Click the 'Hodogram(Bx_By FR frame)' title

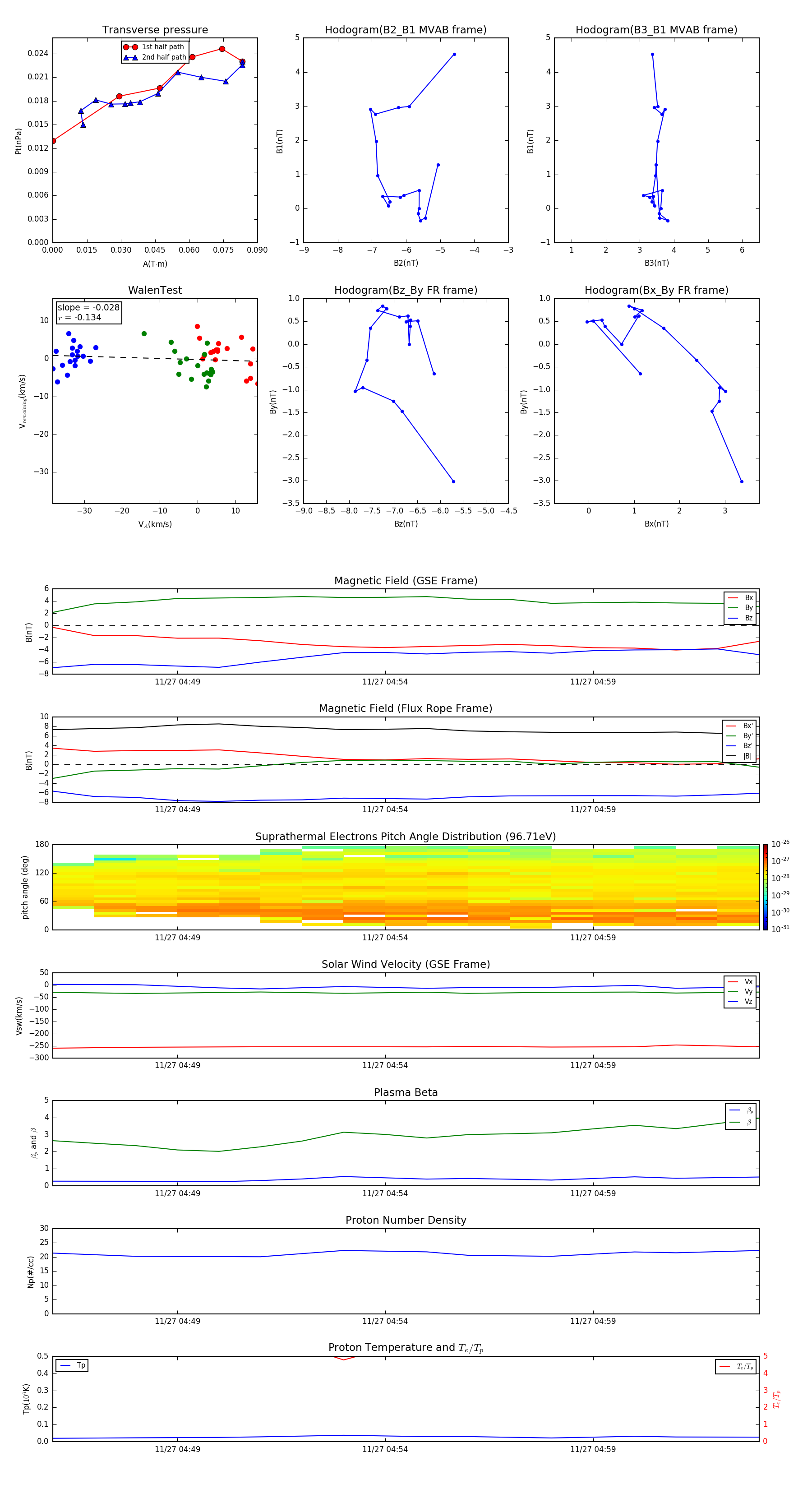coord(656,290)
